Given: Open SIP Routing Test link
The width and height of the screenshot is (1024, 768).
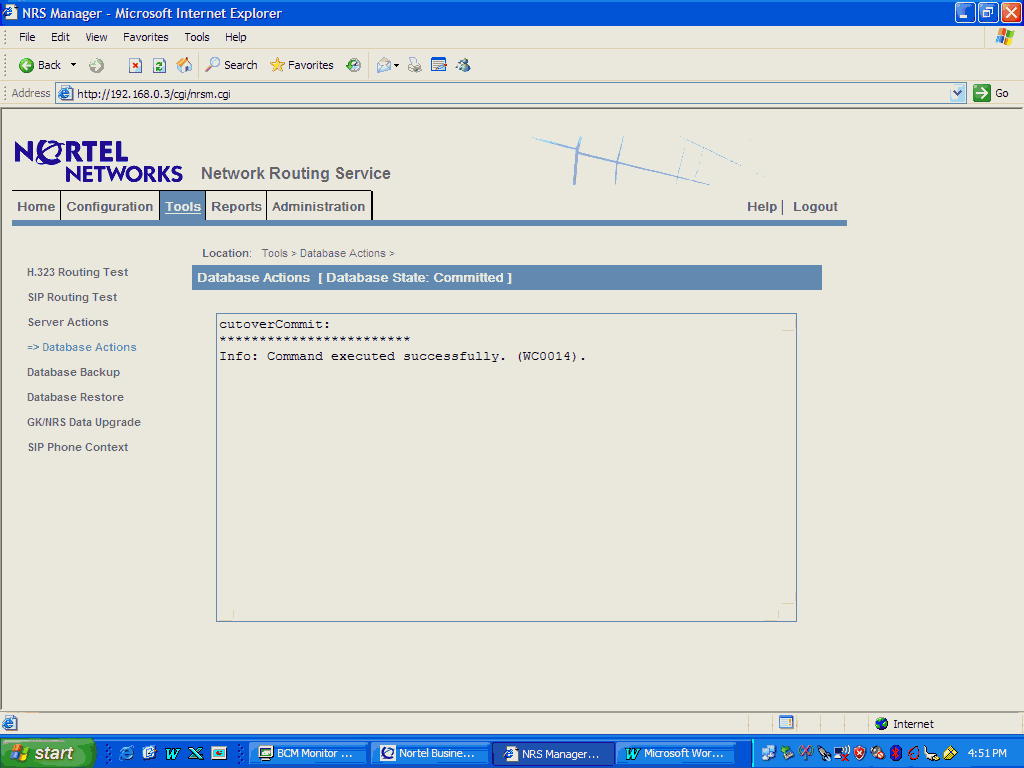Looking at the screenshot, I should click(x=72, y=297).
